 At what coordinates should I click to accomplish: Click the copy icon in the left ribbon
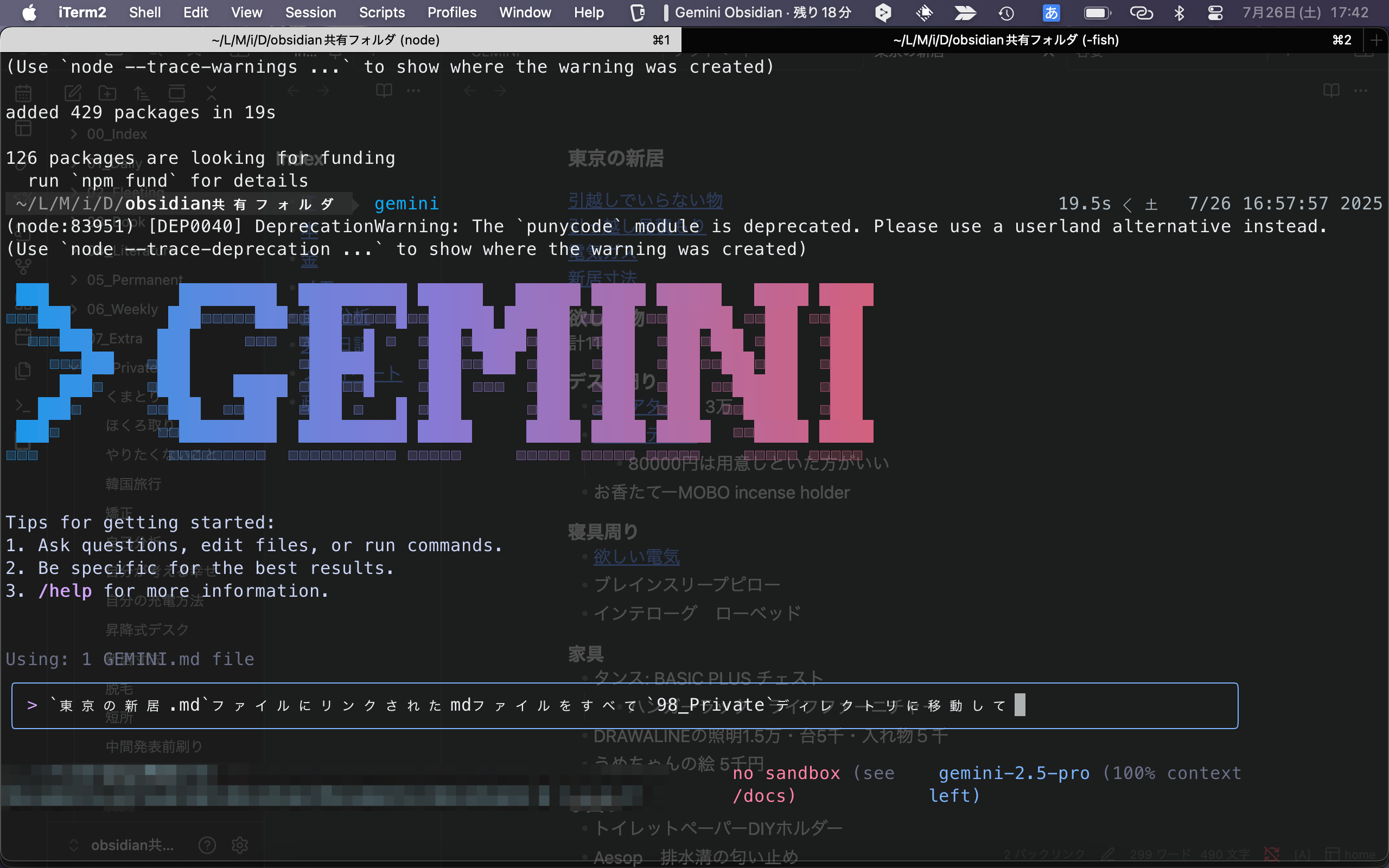[x=22, y=371]
